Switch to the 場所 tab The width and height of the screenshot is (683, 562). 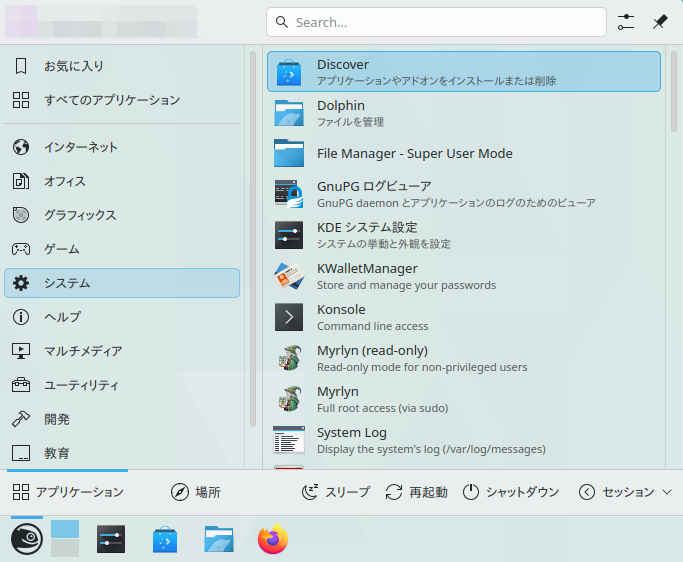point(195,492)
